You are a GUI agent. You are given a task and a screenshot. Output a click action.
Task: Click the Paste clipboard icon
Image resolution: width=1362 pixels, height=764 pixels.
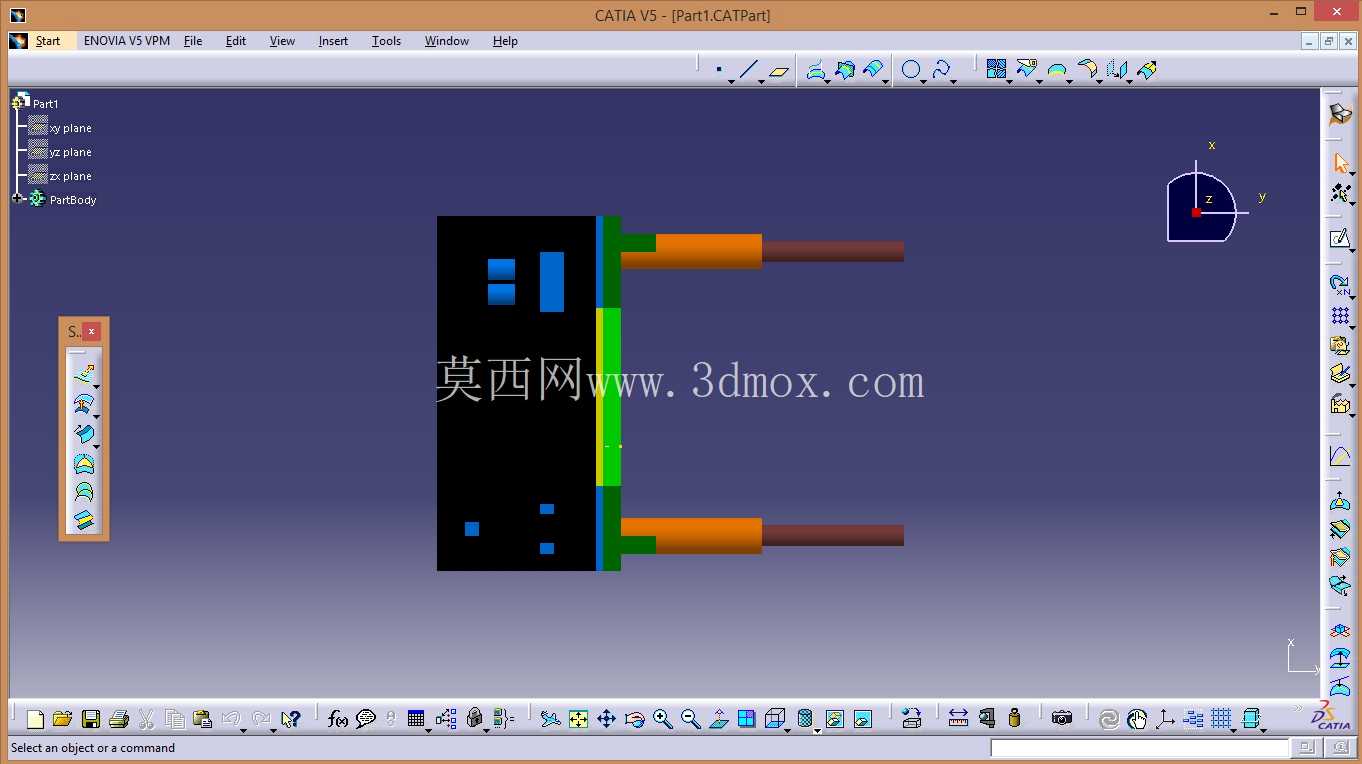click(203, 718)
